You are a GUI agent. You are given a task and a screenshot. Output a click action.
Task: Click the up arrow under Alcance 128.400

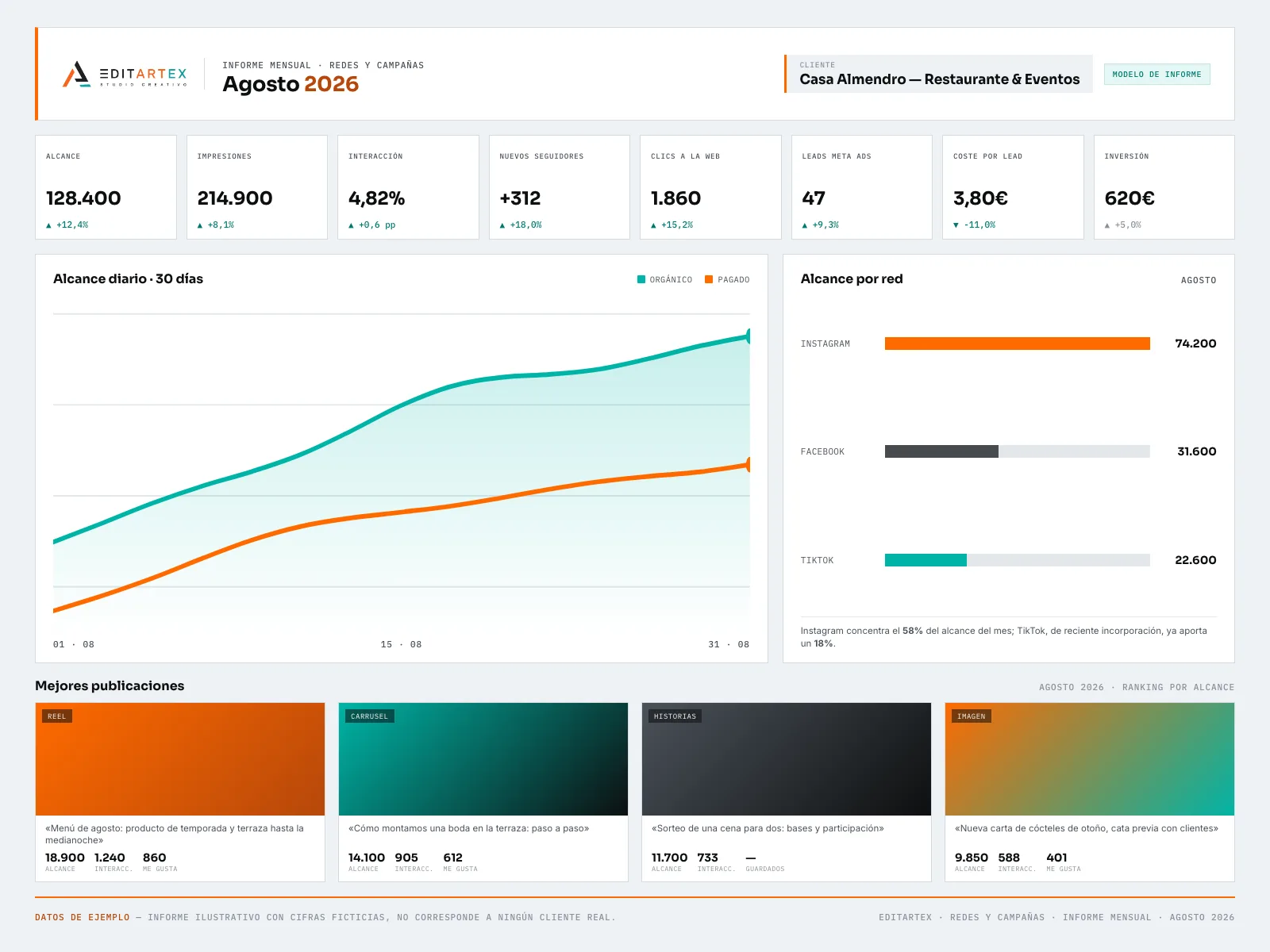click(x=48, y=225)
